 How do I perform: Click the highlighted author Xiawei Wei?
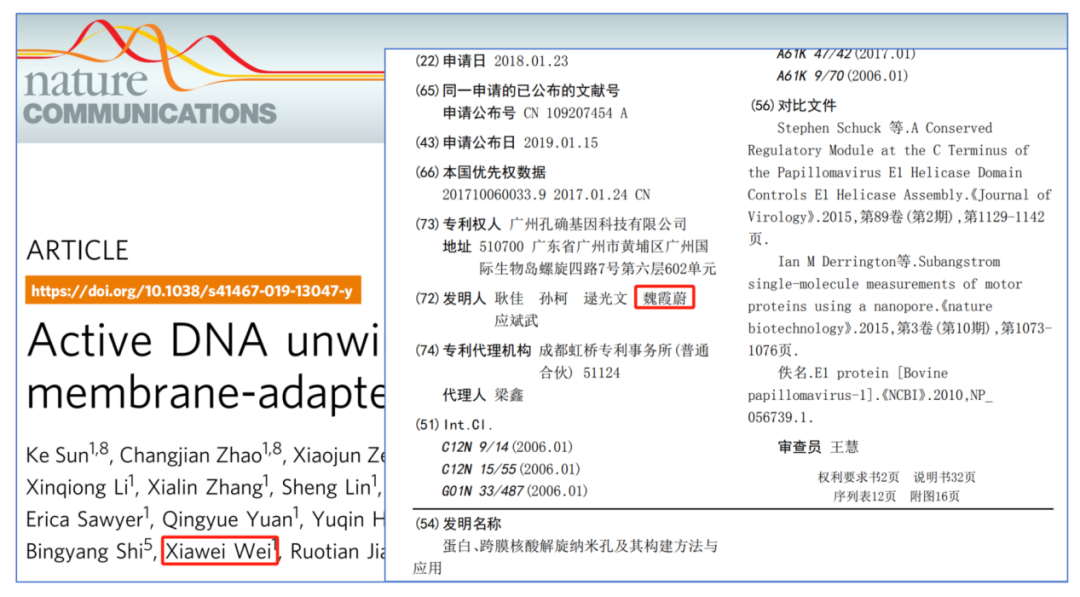click(219, 551)
